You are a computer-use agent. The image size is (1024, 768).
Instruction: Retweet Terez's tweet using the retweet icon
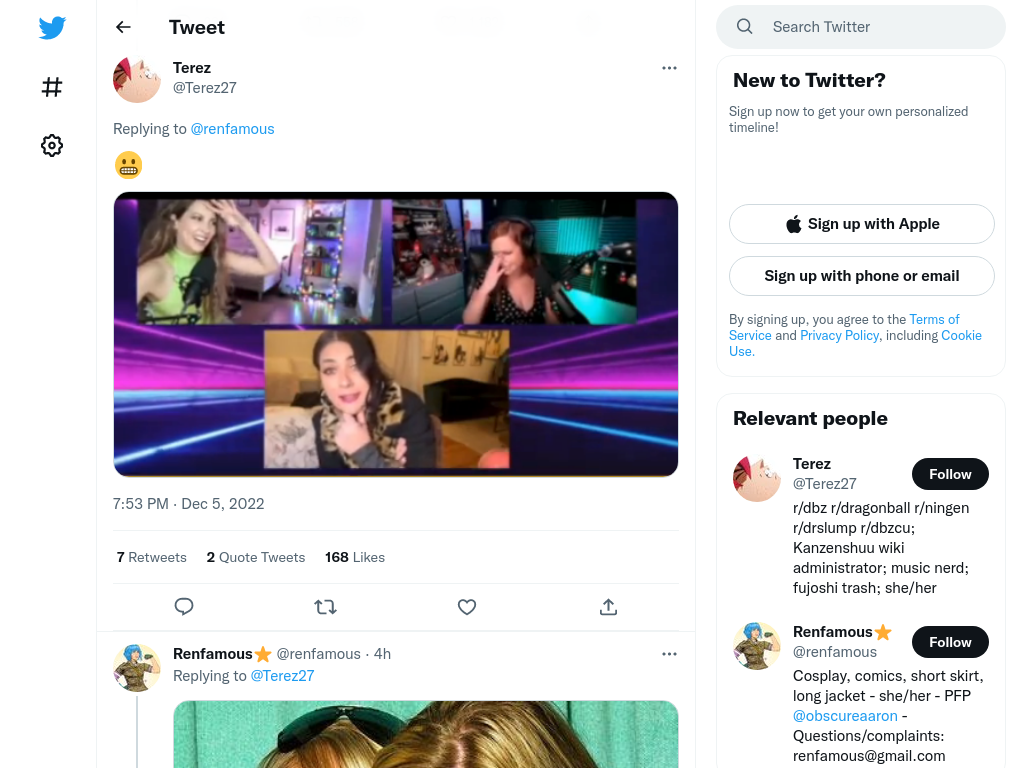point(325,607)
